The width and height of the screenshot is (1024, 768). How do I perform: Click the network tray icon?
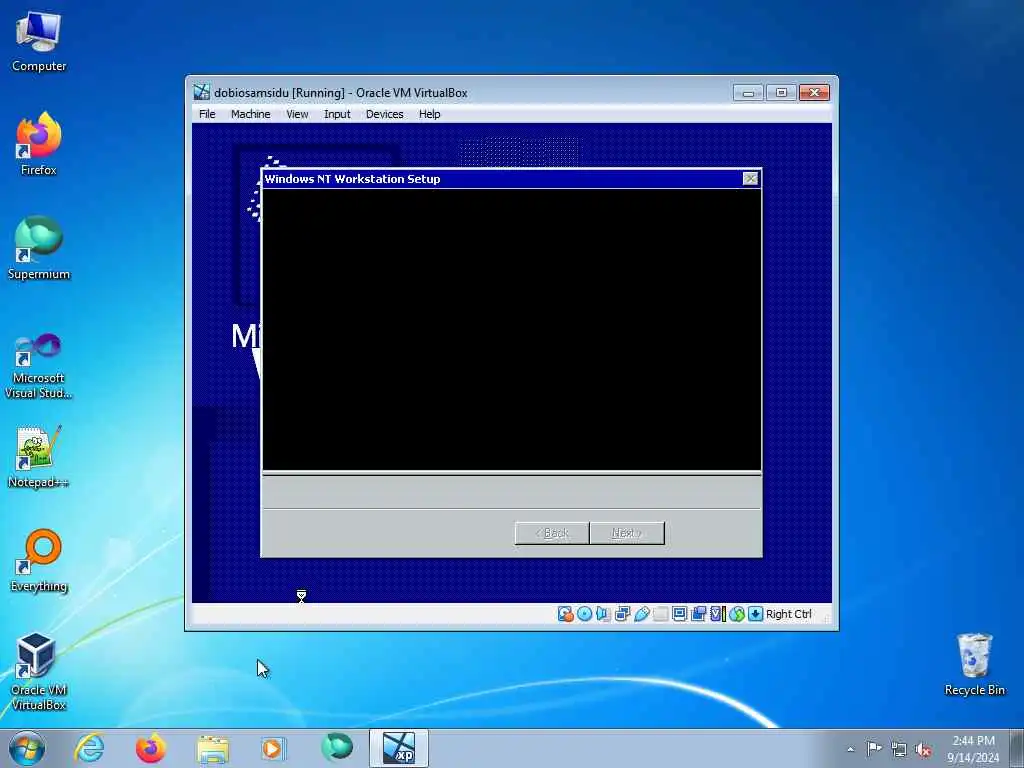coord(899,750)
